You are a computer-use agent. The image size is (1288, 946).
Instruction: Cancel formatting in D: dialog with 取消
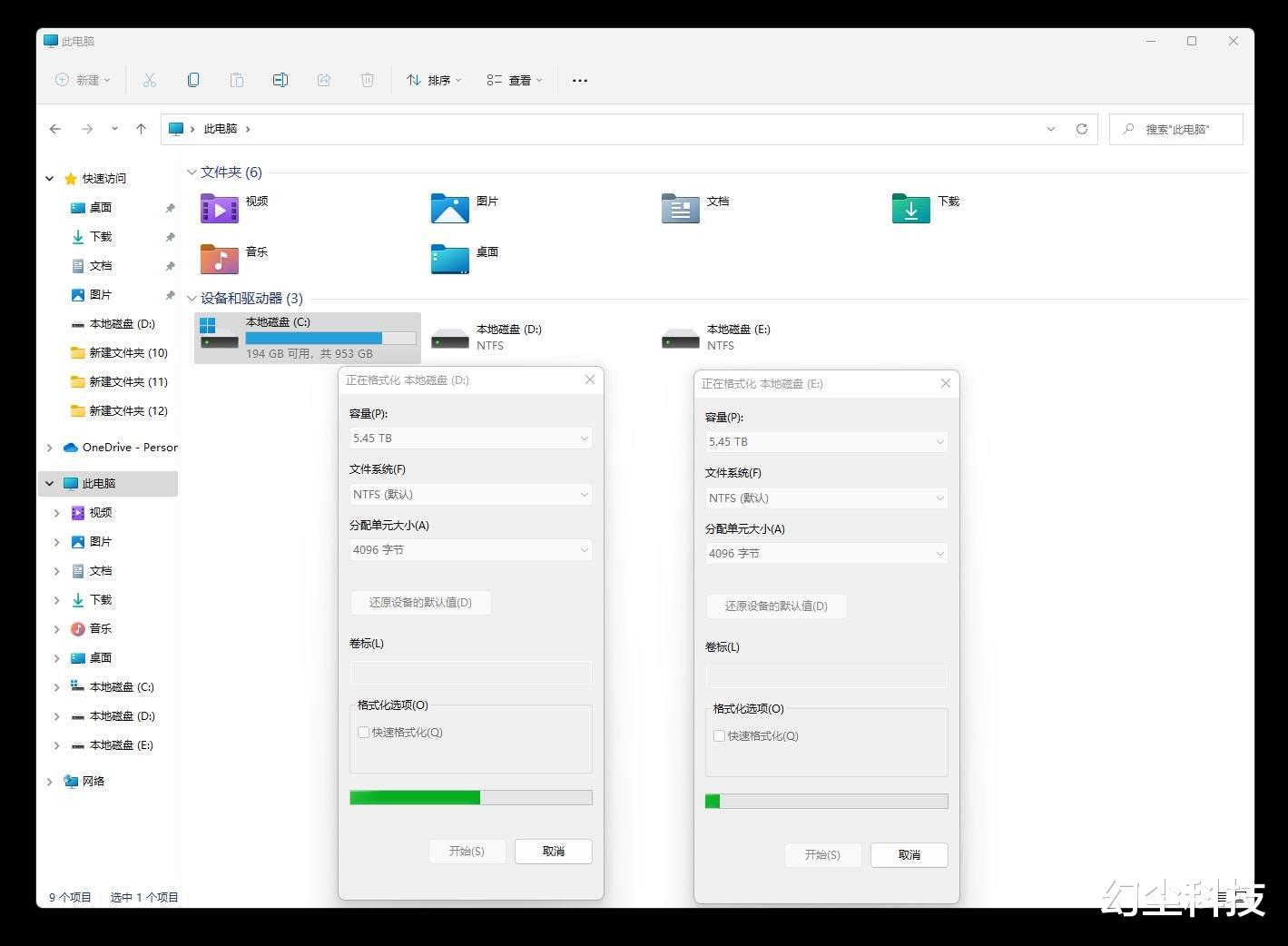554,852
